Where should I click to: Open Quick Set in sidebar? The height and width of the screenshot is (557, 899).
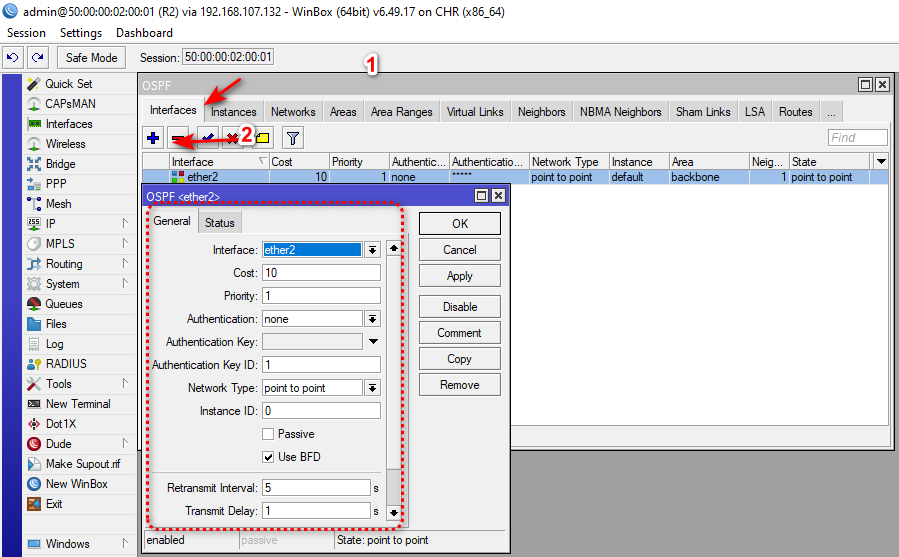[x=68, y=84]
